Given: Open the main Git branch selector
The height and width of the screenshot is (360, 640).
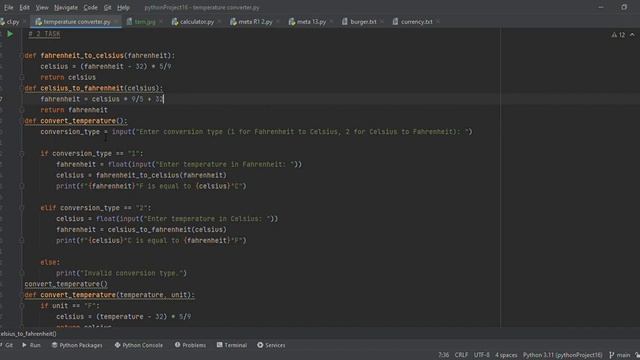Looking at the screenshot, I should (x=620, y=355).
